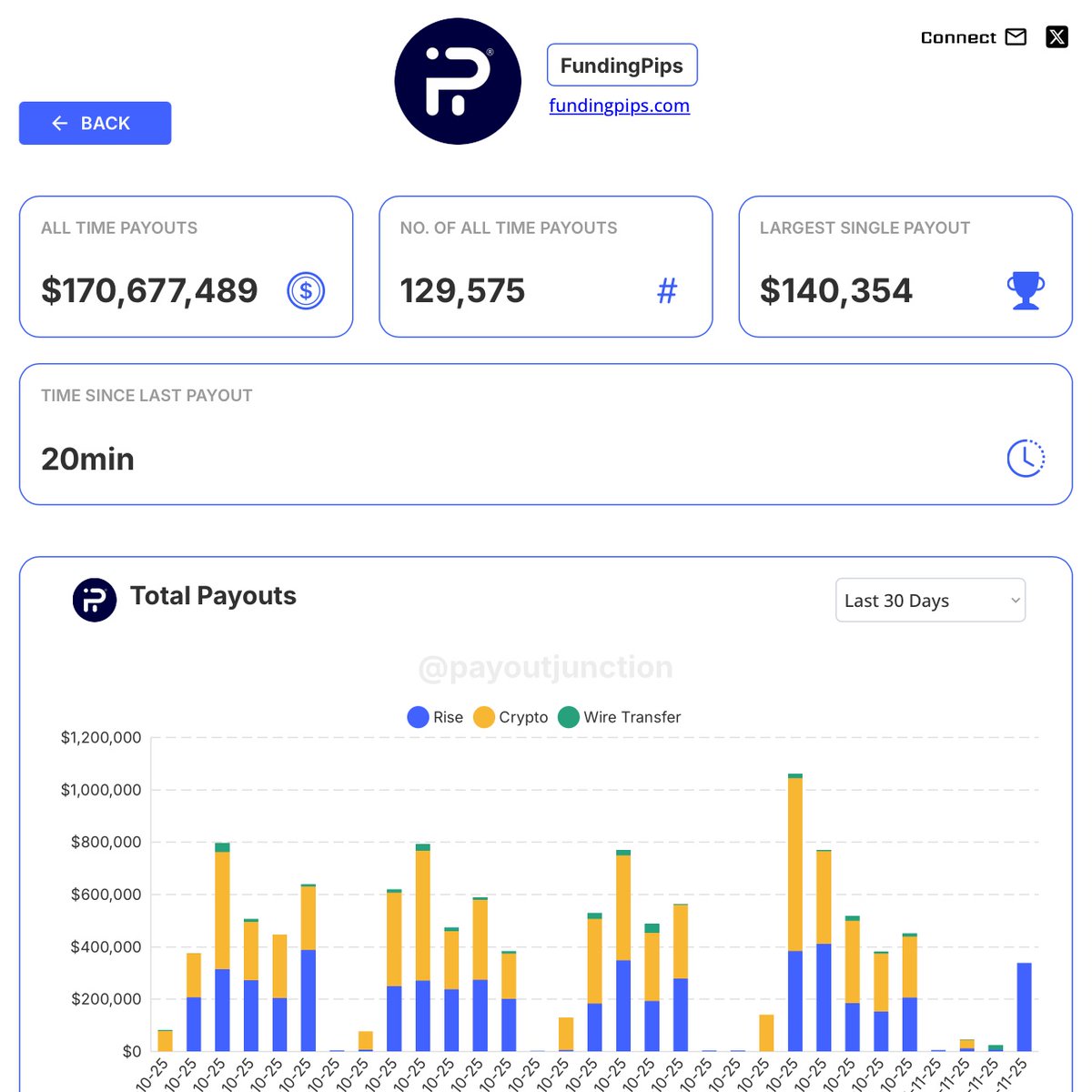Click the dollar coin icon
Image resolution: width=1092 pixels, height=1092 pixels.
pos(306,291)
